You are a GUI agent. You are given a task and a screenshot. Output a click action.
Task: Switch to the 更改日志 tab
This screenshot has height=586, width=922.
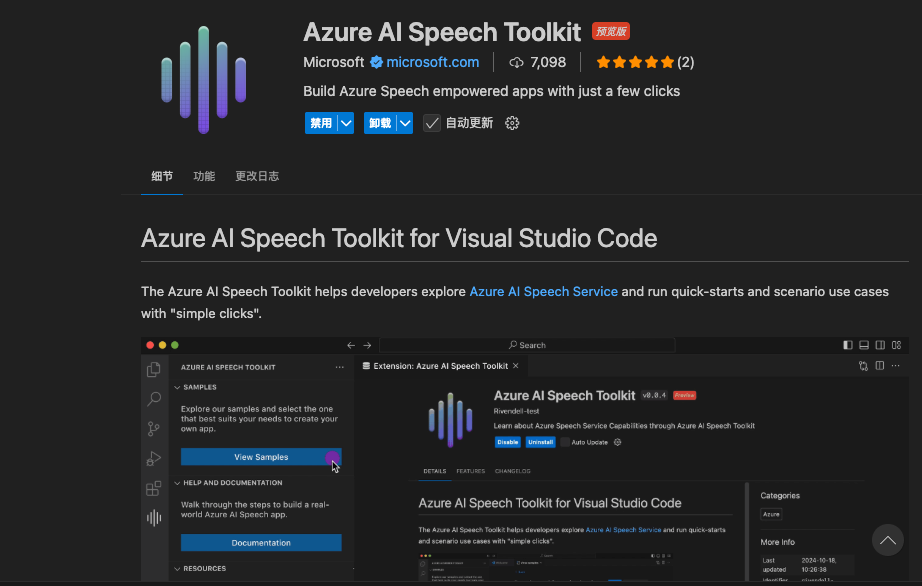point(257,176)
